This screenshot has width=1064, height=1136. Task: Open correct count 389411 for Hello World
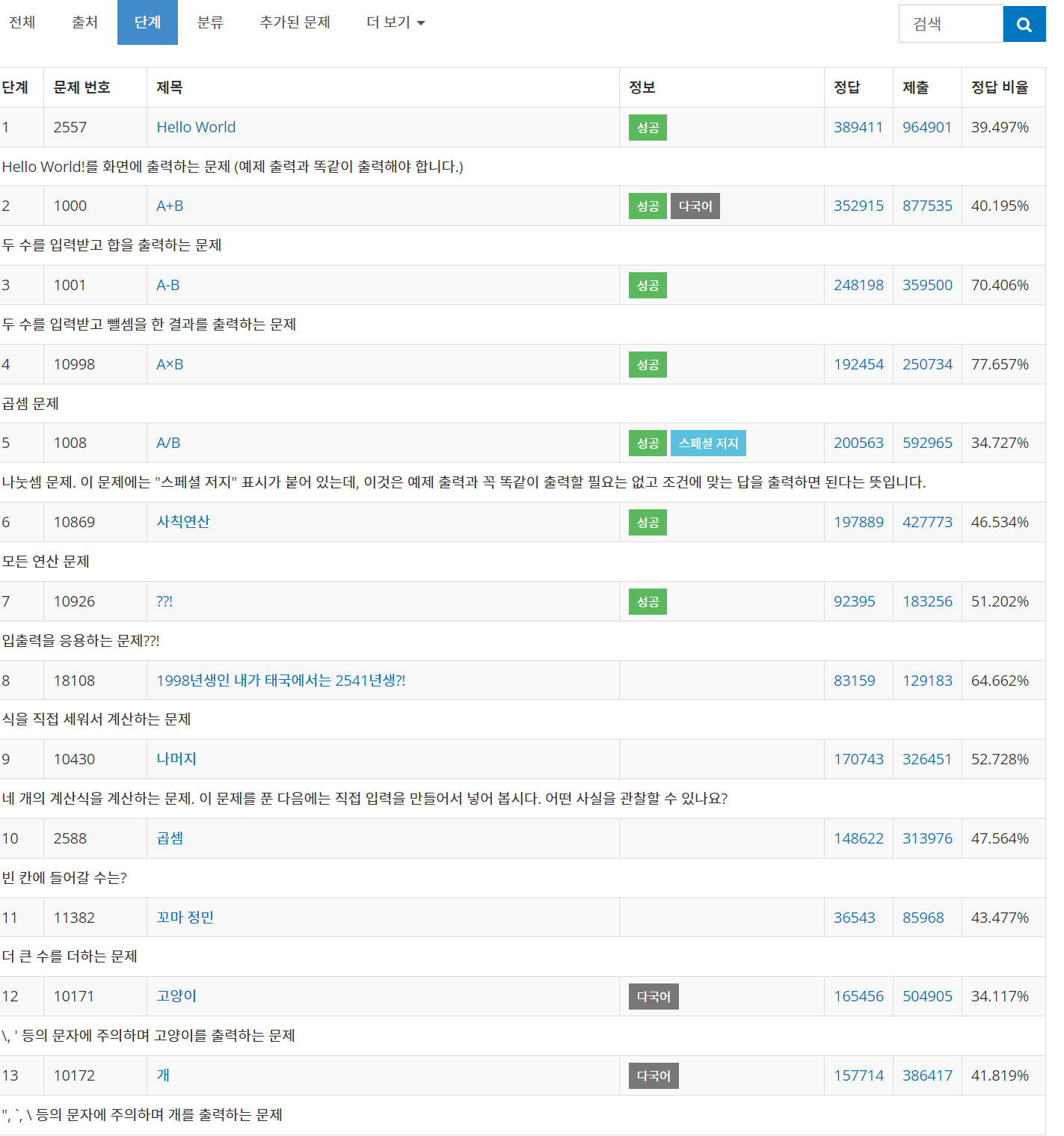click(x=858, y=127)
